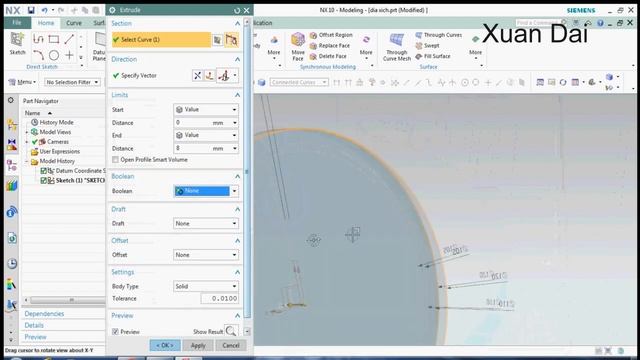Click the Undo icon in title bar
640x360 pixels.
(44, 10)
